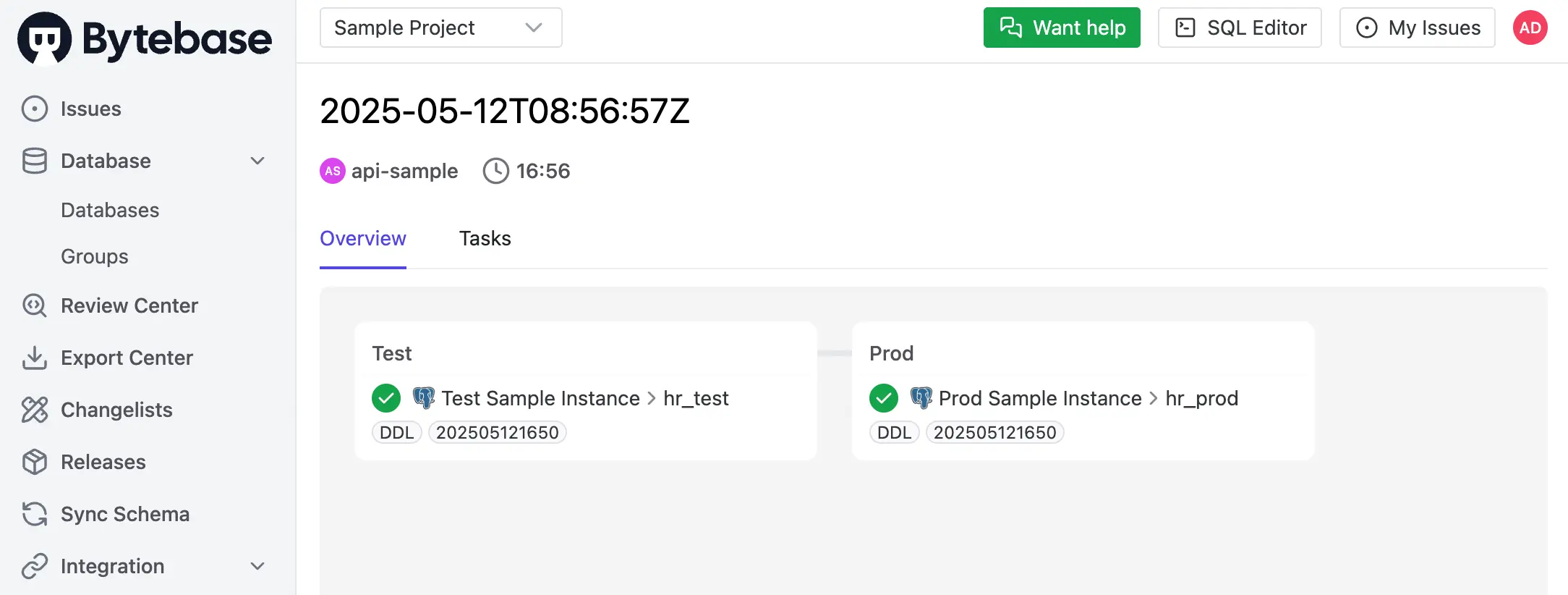Click the 202505121650 tag in Test card
This screenshot has height=595, width=1568.
tap(498, 432)
